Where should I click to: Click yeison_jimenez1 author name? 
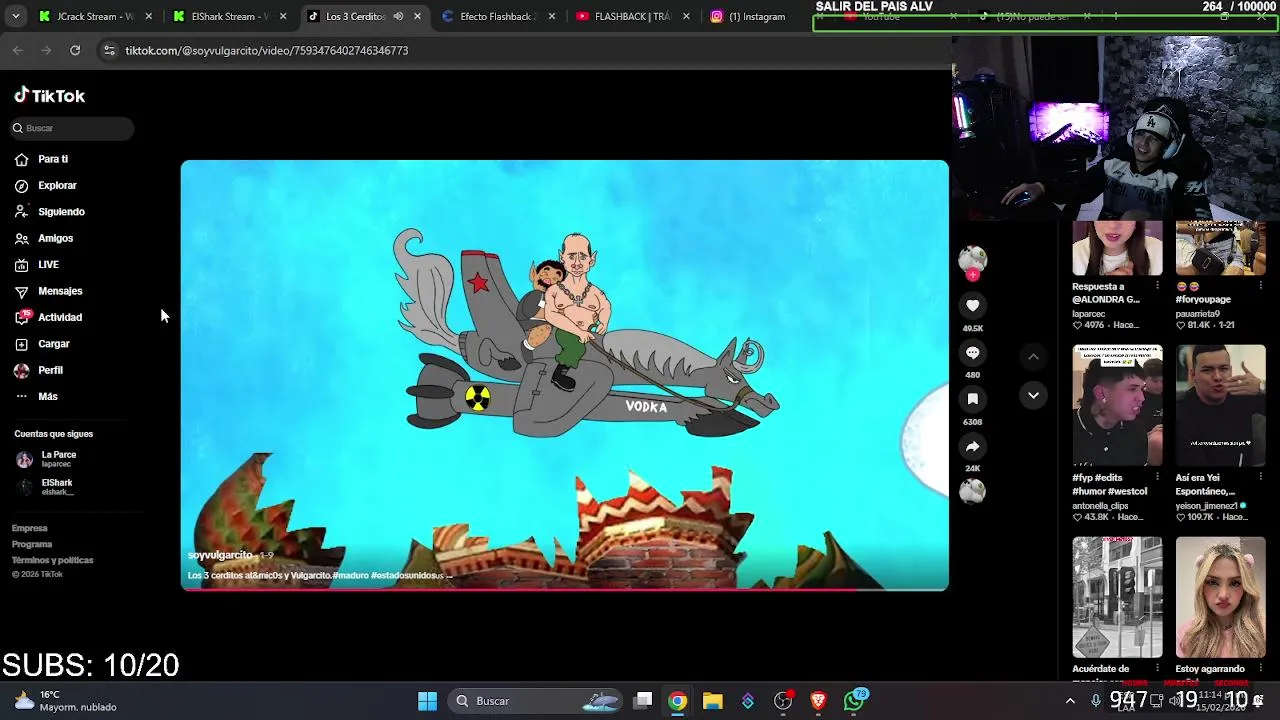click(x=1207, y=506)
